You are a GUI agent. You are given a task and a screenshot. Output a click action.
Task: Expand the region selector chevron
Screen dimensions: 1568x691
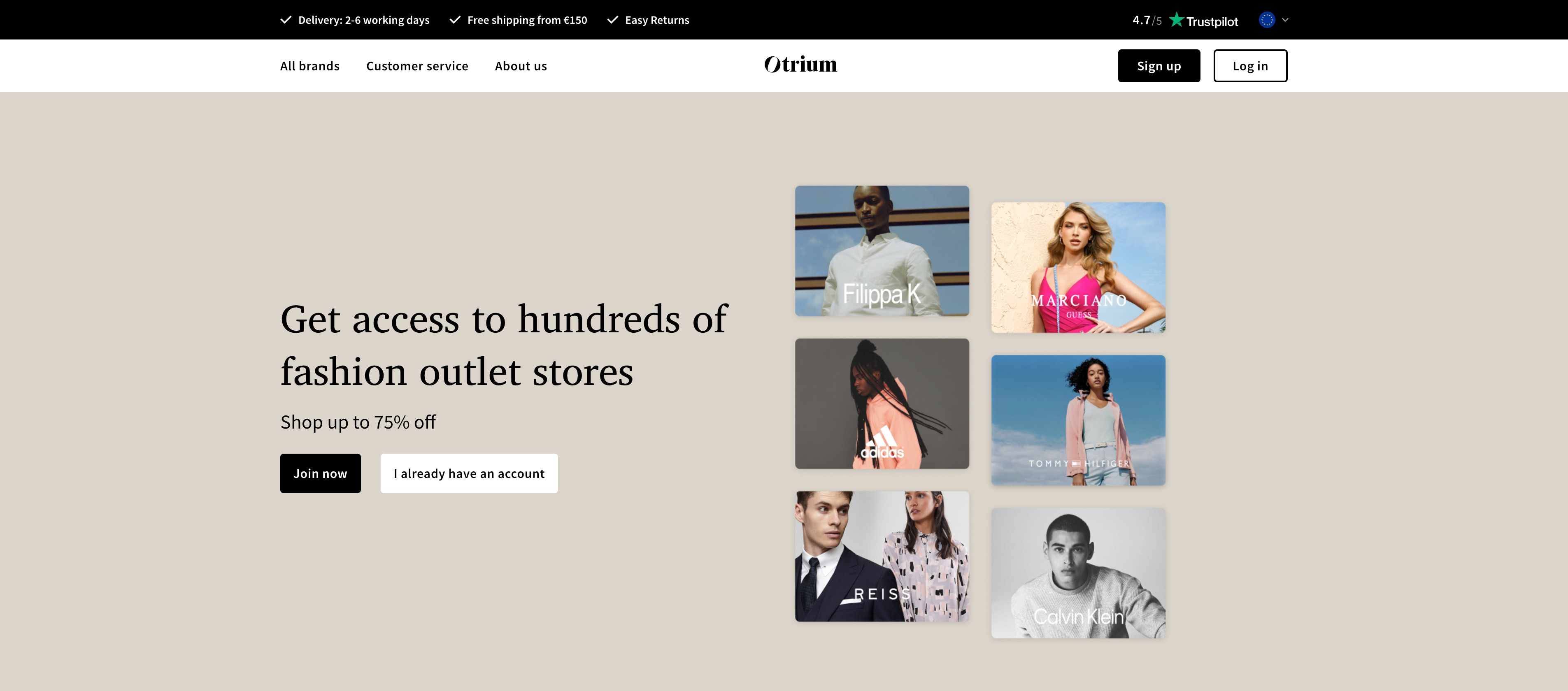1285,20
